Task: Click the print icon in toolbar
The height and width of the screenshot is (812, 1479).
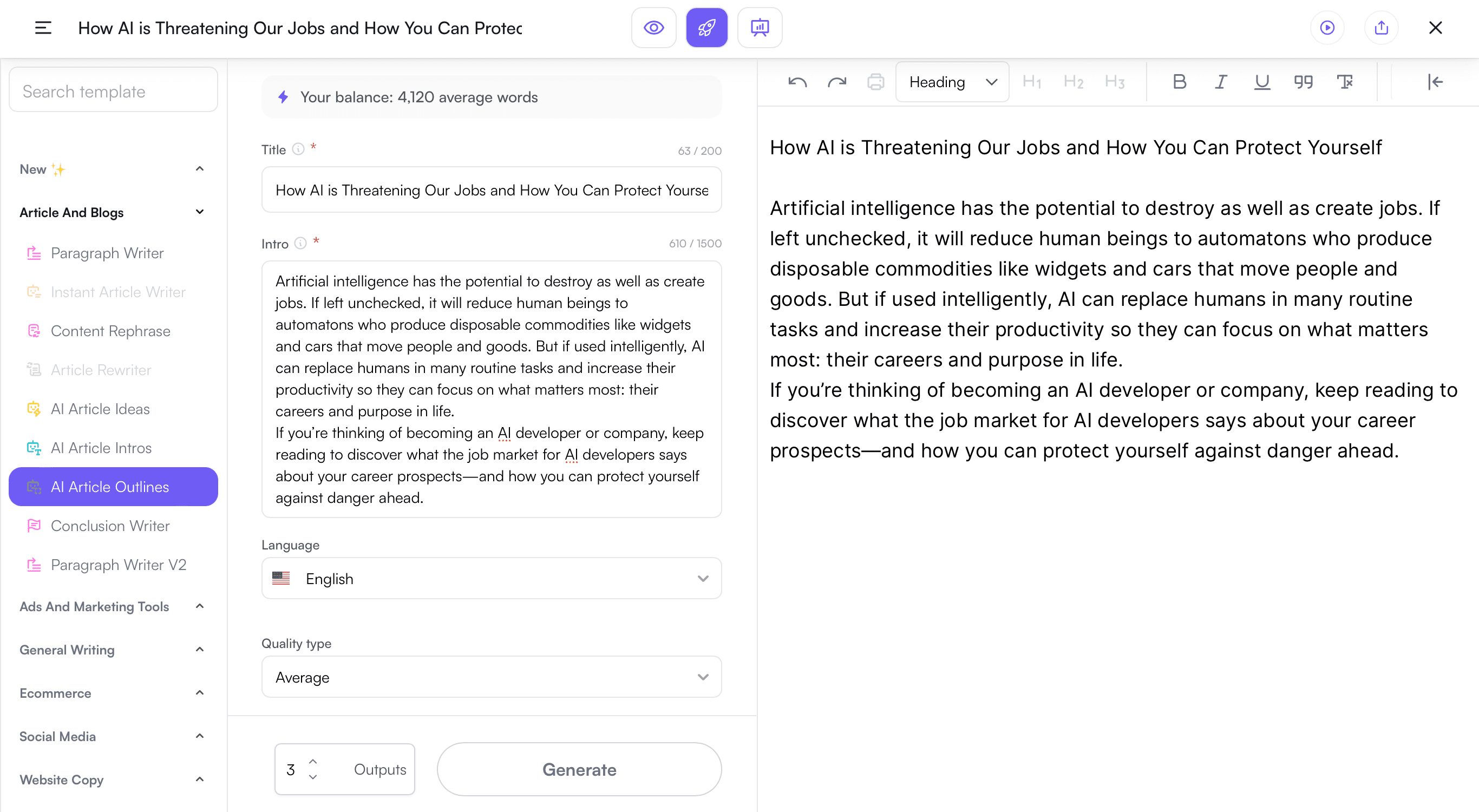Action: pos(875,82)
